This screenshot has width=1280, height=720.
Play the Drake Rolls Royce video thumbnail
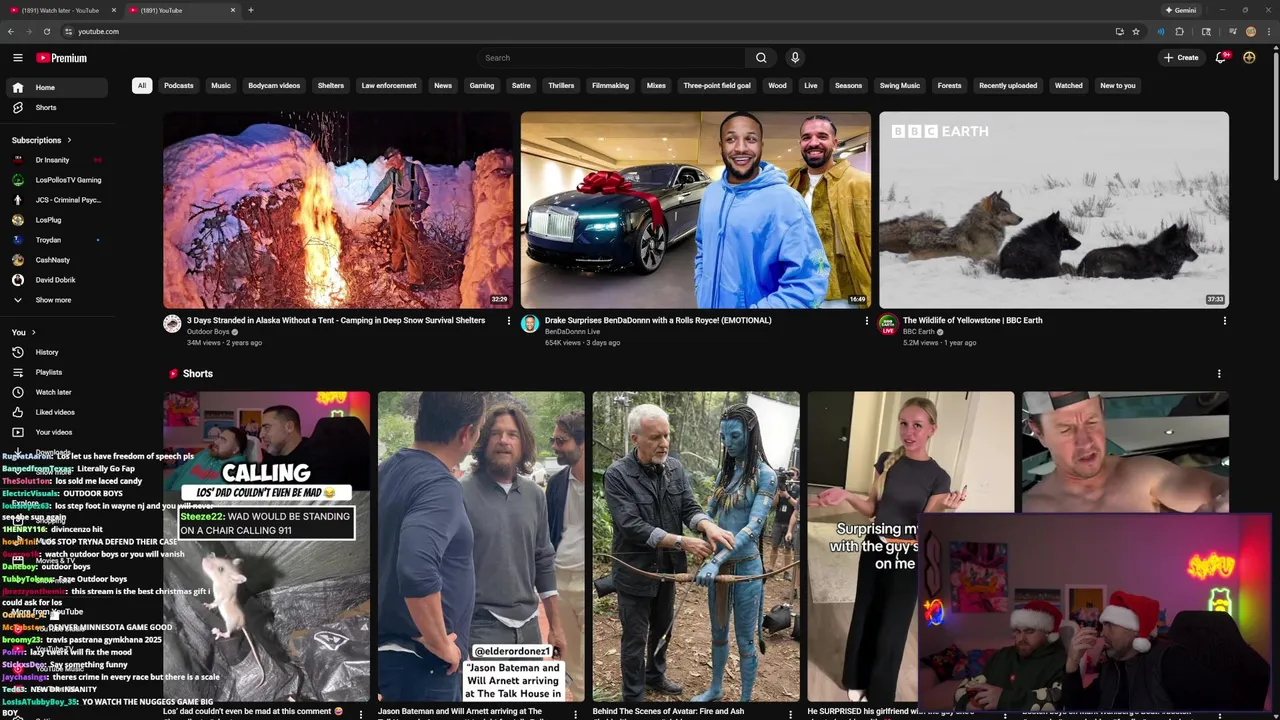[x=696, y=210]
